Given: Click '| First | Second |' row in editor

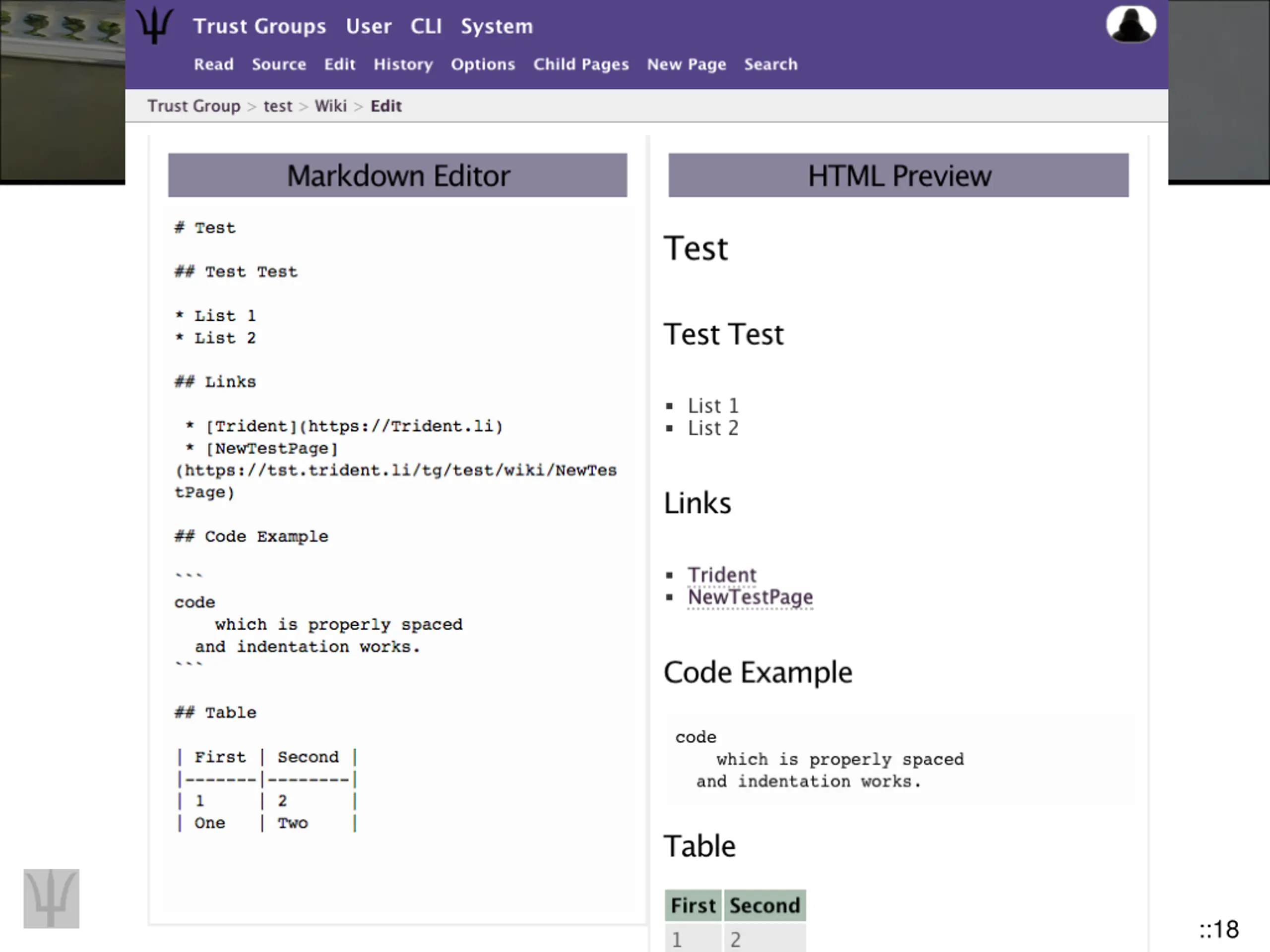Looking at the screenshot, I should pos(267,758).
